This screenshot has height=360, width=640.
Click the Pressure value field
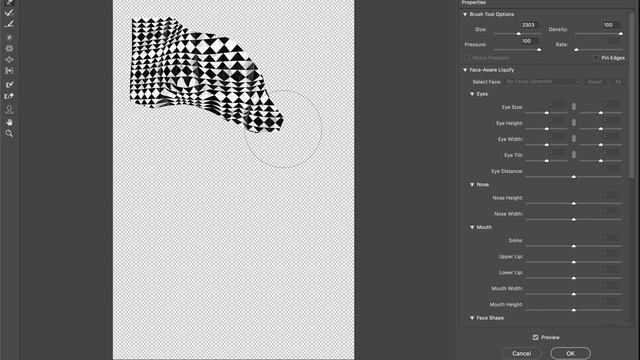[x=529, y=41]
